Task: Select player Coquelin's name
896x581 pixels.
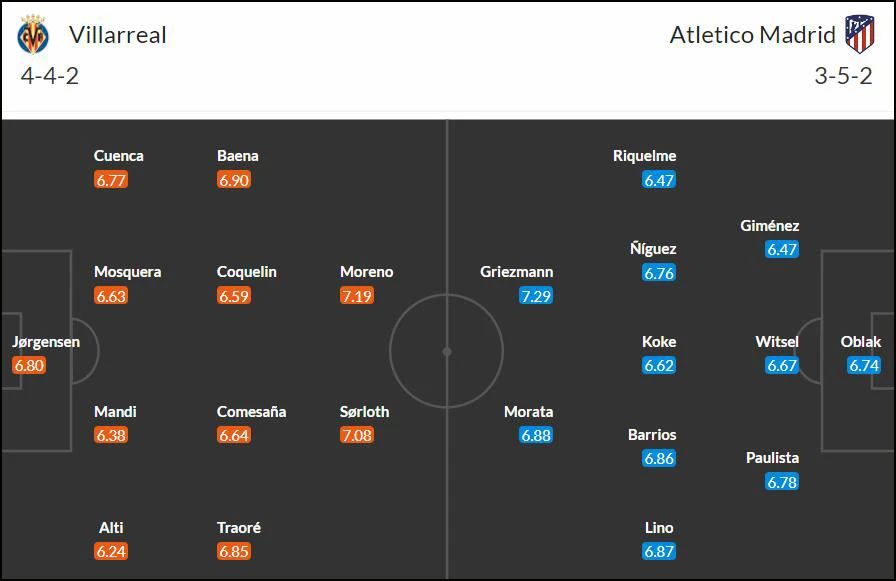Action: (246, 271)
